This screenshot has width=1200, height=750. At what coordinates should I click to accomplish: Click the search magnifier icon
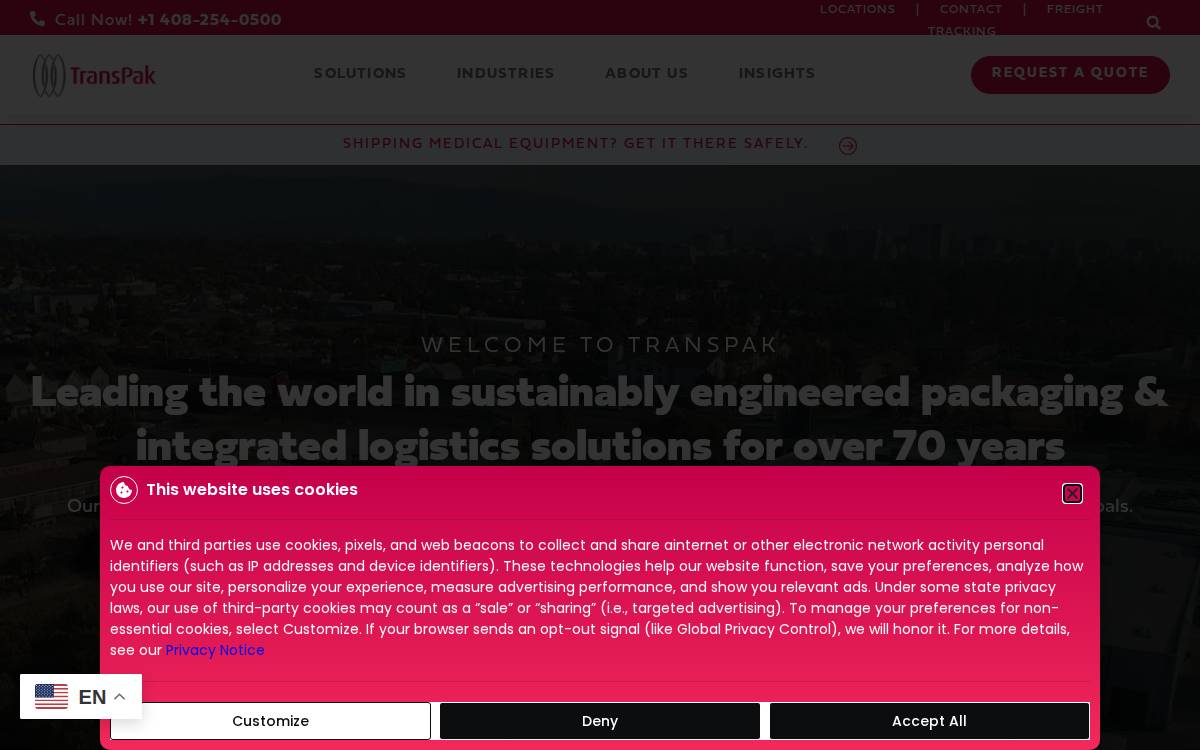[1153, 23]
